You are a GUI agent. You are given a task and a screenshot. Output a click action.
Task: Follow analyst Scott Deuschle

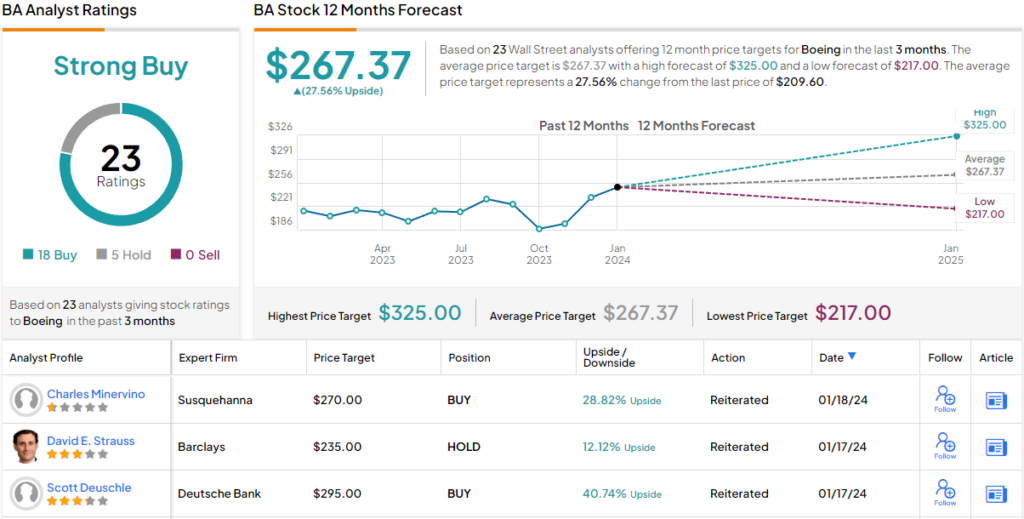pyautogui.click(x=945, y=493)
